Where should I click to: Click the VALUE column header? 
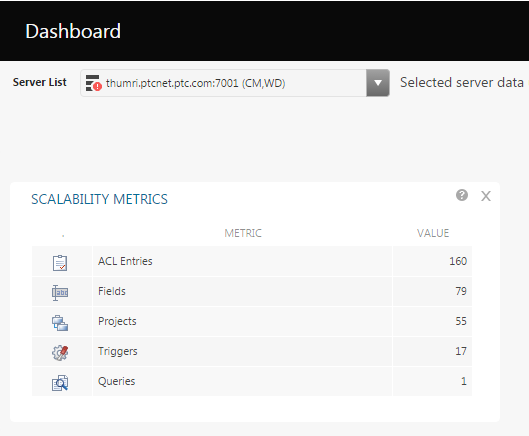pos(433,233)
